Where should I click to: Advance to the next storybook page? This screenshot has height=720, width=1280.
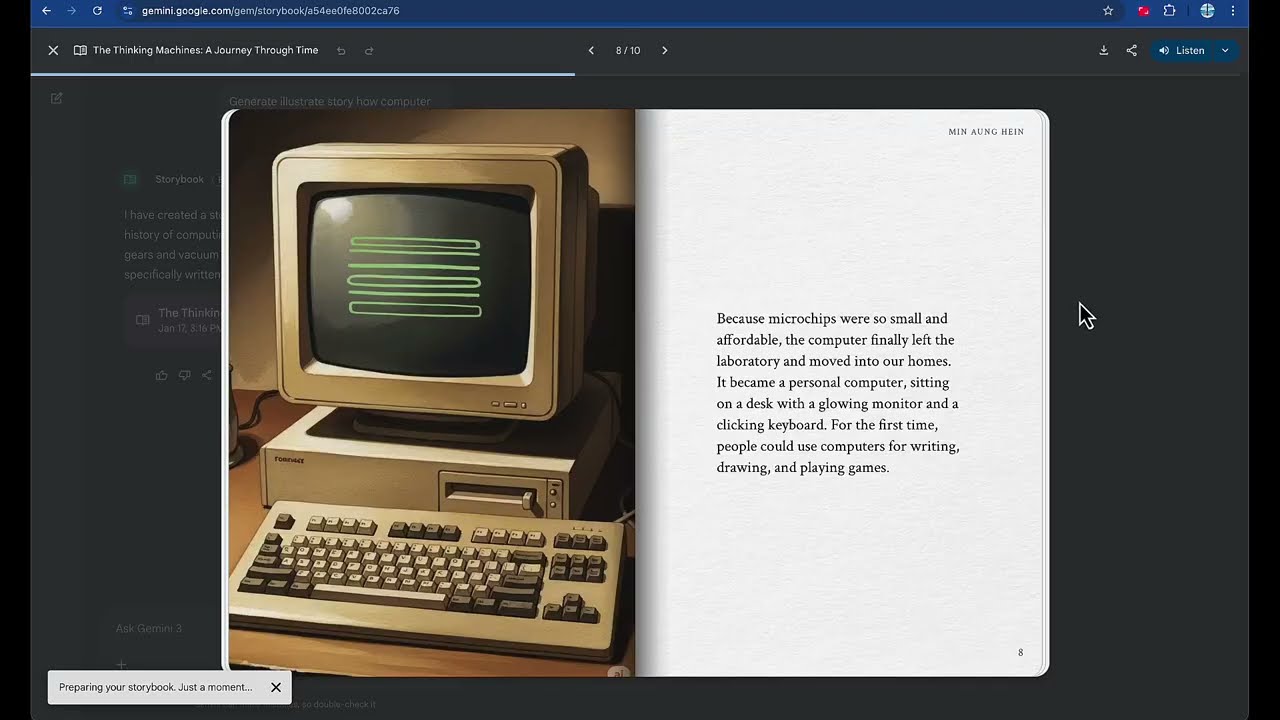click(665, 50)
